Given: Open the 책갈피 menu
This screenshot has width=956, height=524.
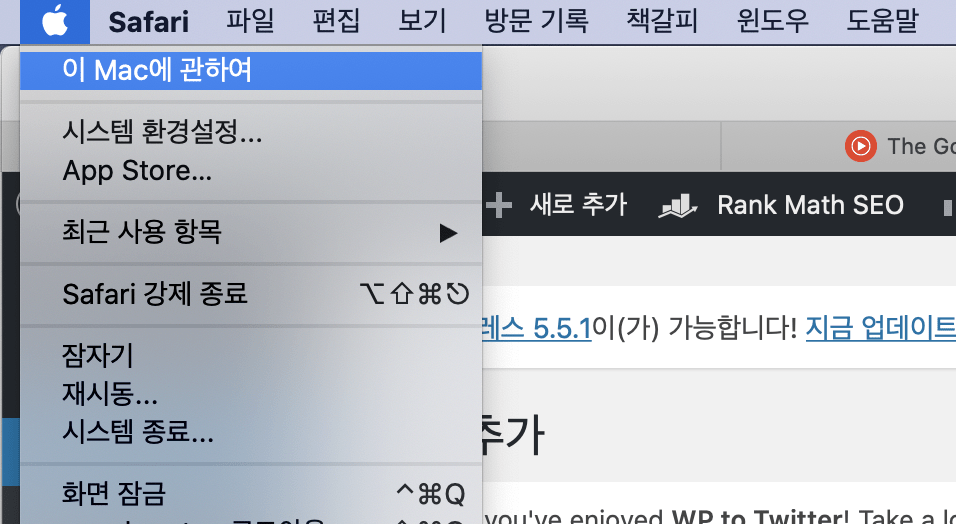Looking at the screenshot, I should [x=663, y=21].
